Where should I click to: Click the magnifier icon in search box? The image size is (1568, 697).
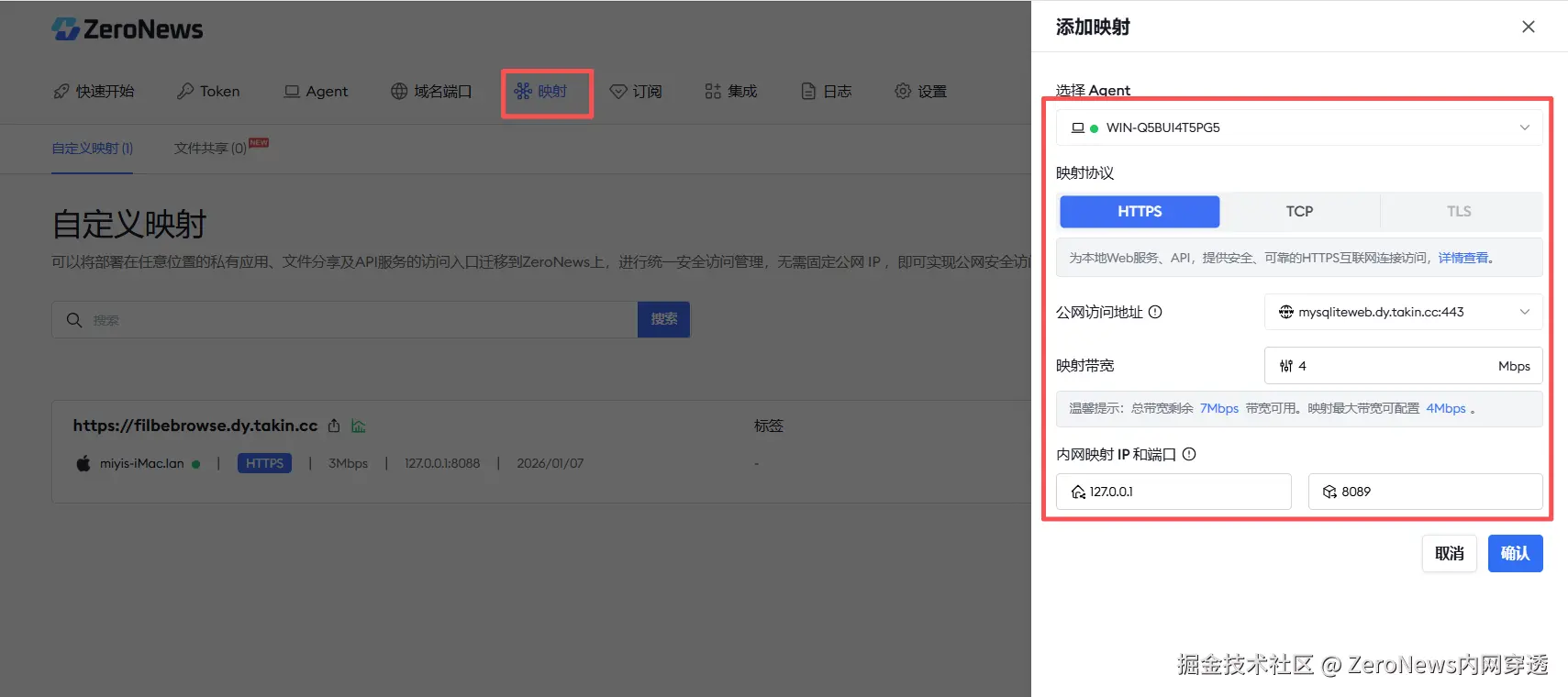(x=74, y=319)
